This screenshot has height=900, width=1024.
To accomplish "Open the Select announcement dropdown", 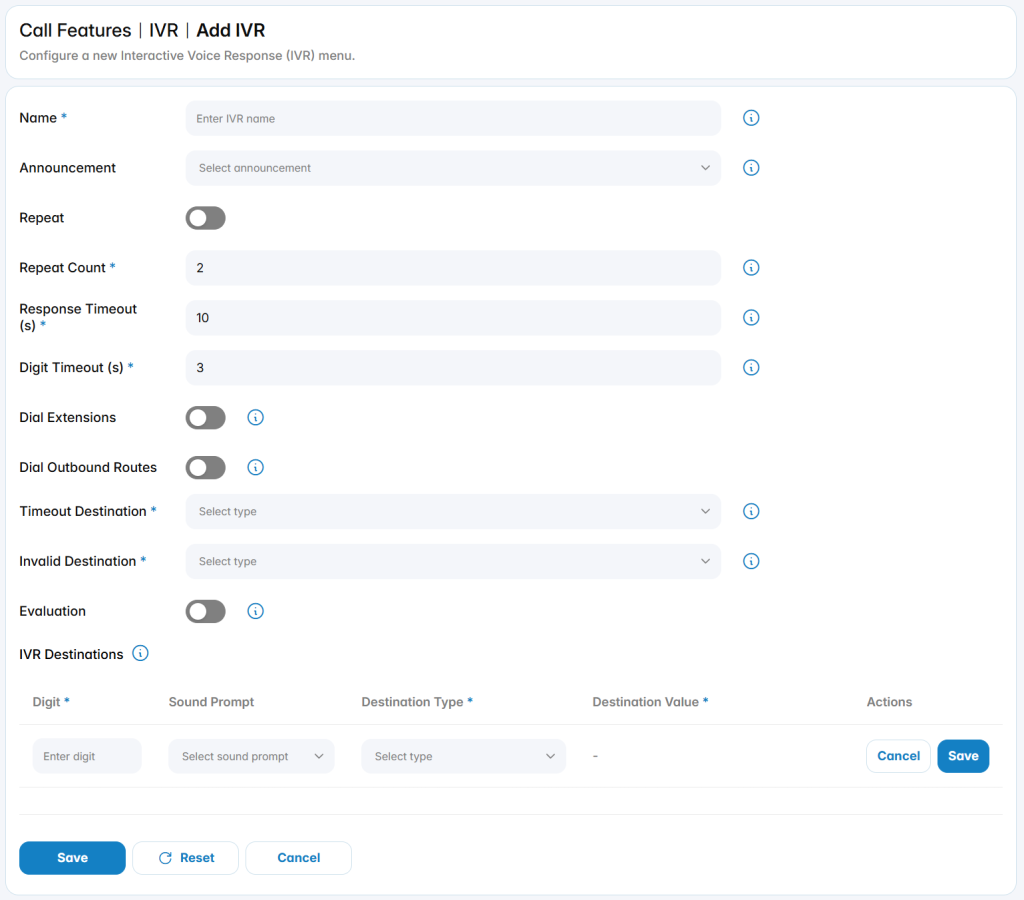I will click(x=453, y=168).
